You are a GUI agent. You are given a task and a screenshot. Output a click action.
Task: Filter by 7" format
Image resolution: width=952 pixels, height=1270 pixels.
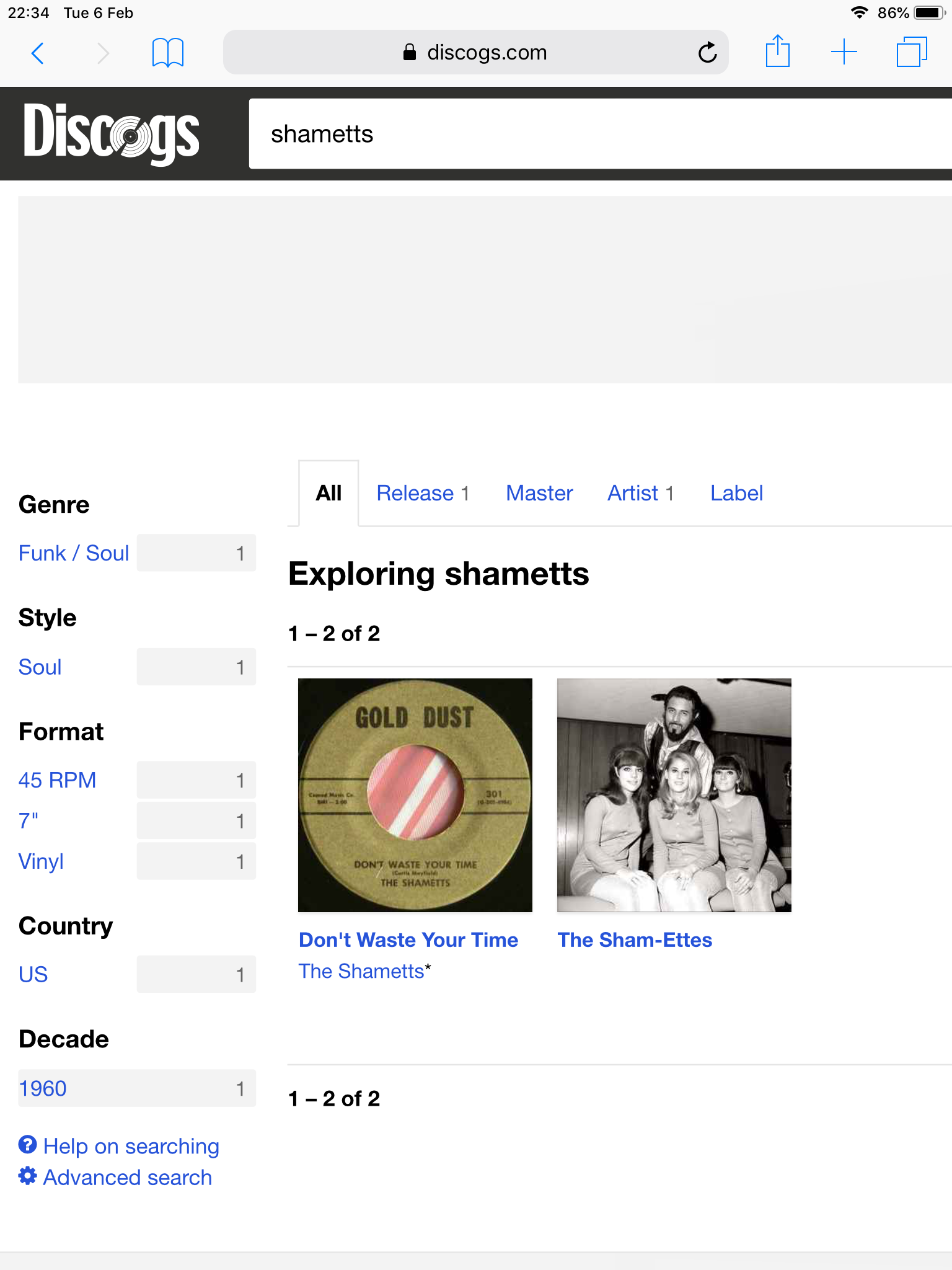click(x=29, y=821)
